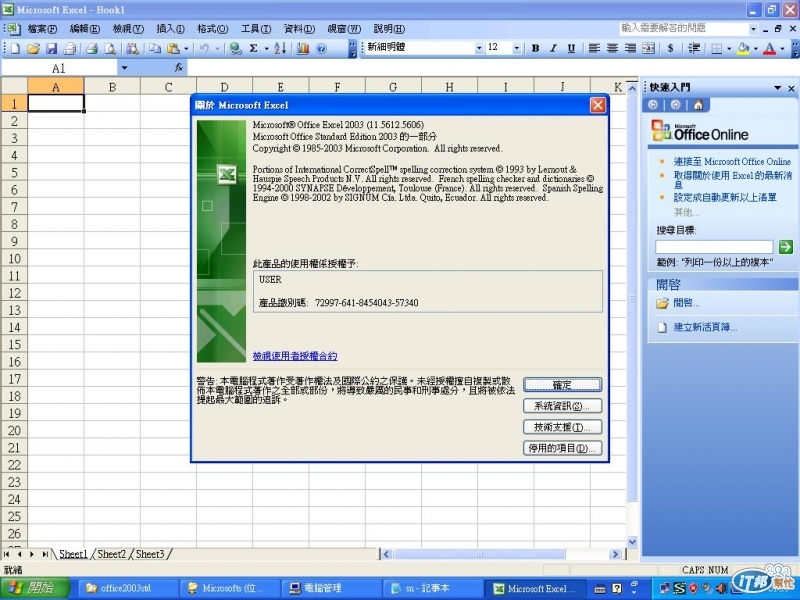Click the 搜尋目標 search input field

point(714,247)
